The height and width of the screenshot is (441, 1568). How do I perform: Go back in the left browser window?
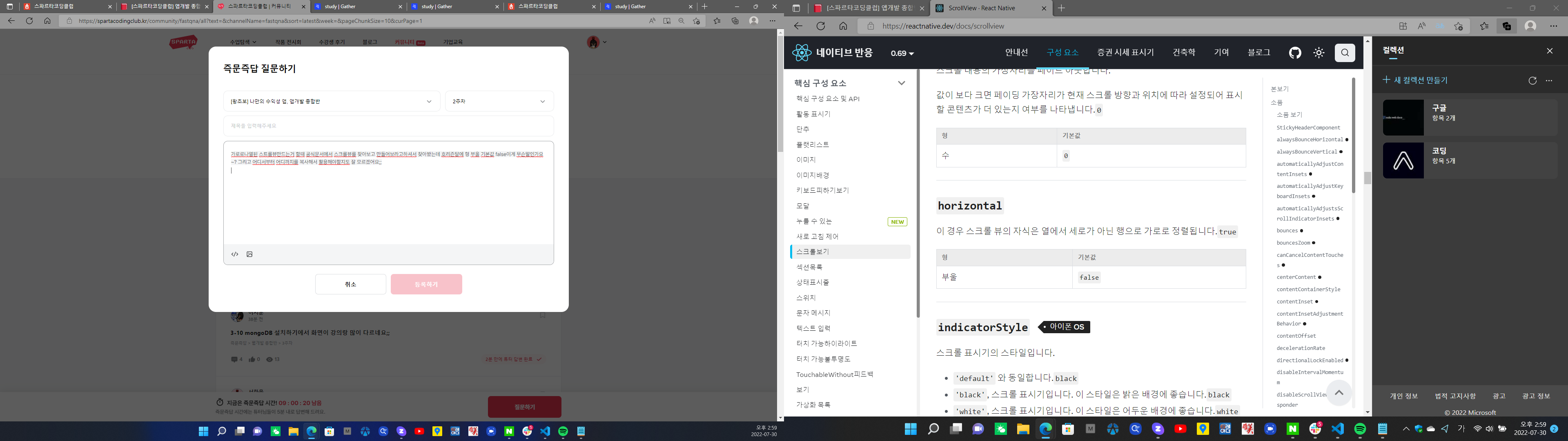(x=11, y=21)
